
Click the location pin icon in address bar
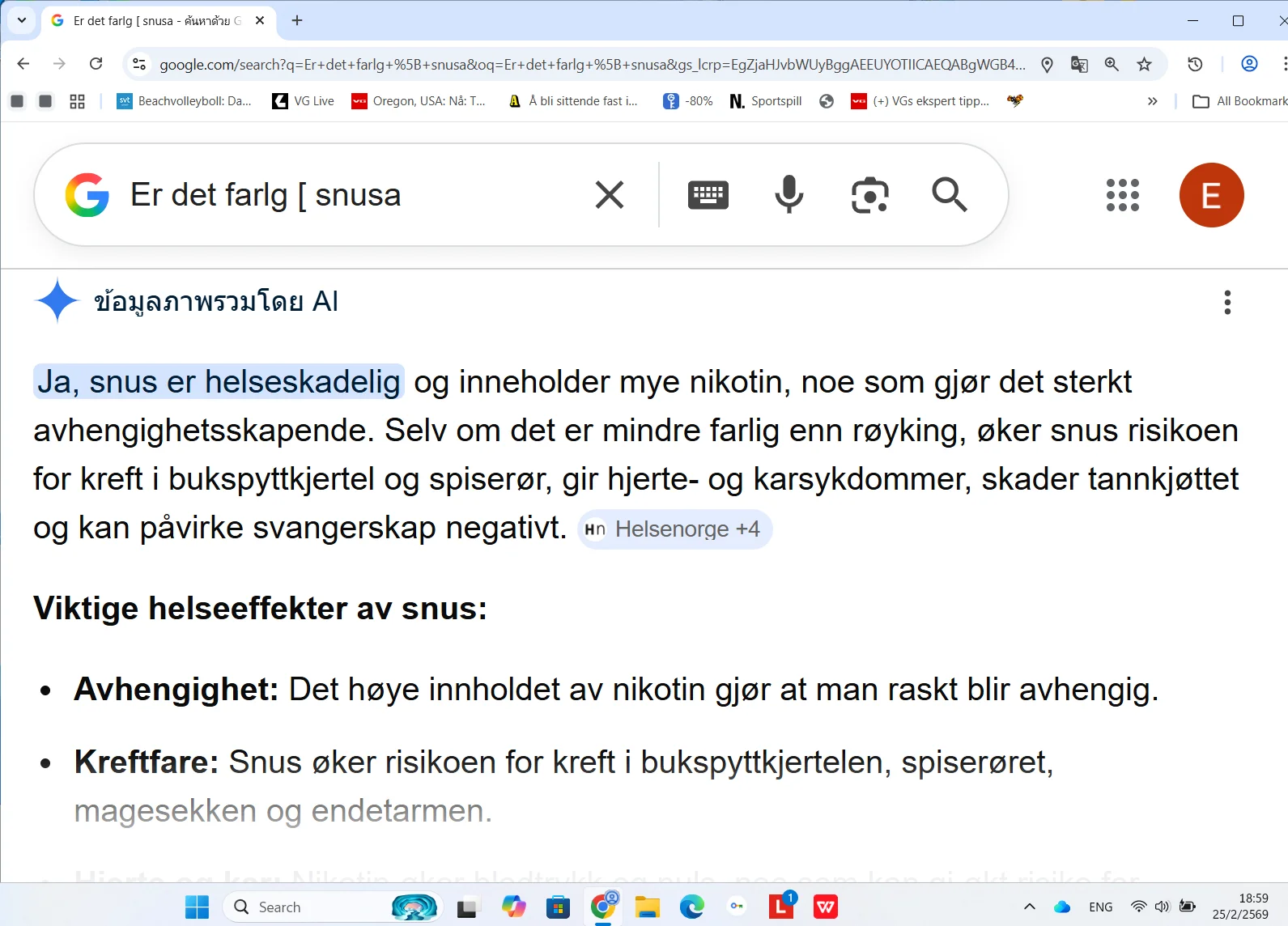coord(1047,65)
